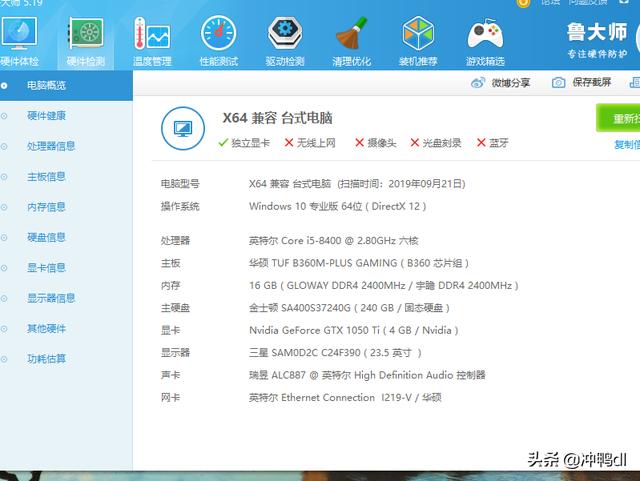This screenshot has width=640, height=481.
Task: Launch the 性能测试 performance test gauge icon
Action: pos(219,41)
